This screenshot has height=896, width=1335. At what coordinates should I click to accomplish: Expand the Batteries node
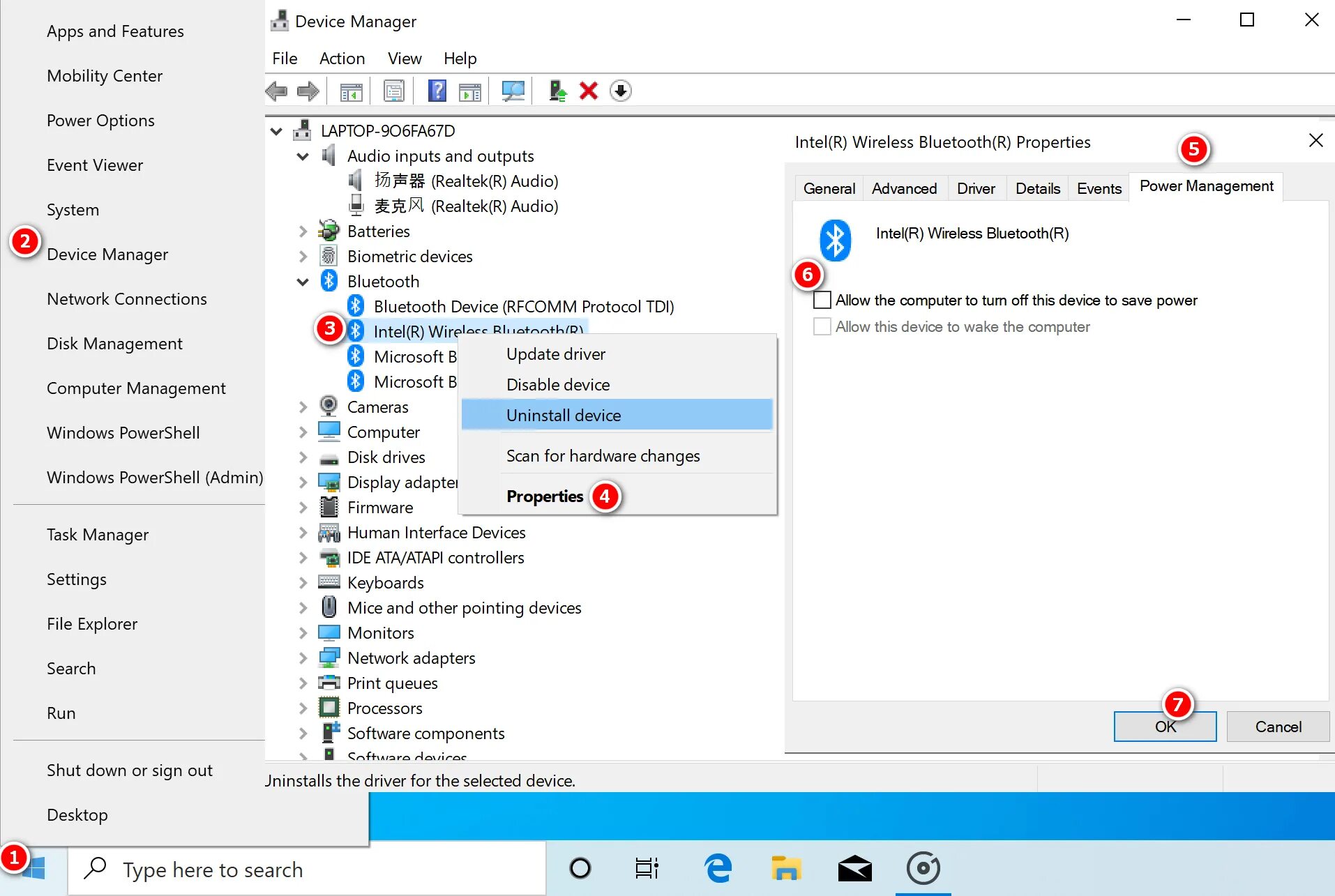pyautogui.click(x=303, y=231)
